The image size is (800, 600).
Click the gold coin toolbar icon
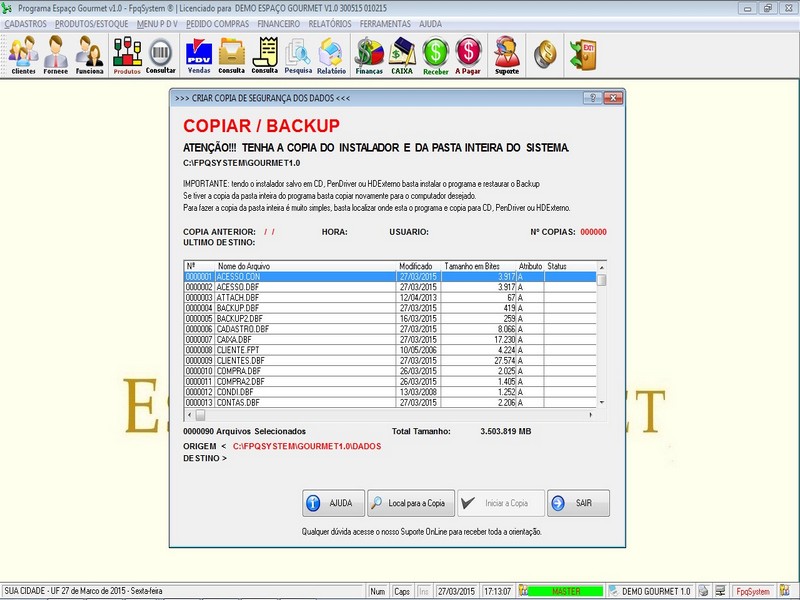point(545,54)
